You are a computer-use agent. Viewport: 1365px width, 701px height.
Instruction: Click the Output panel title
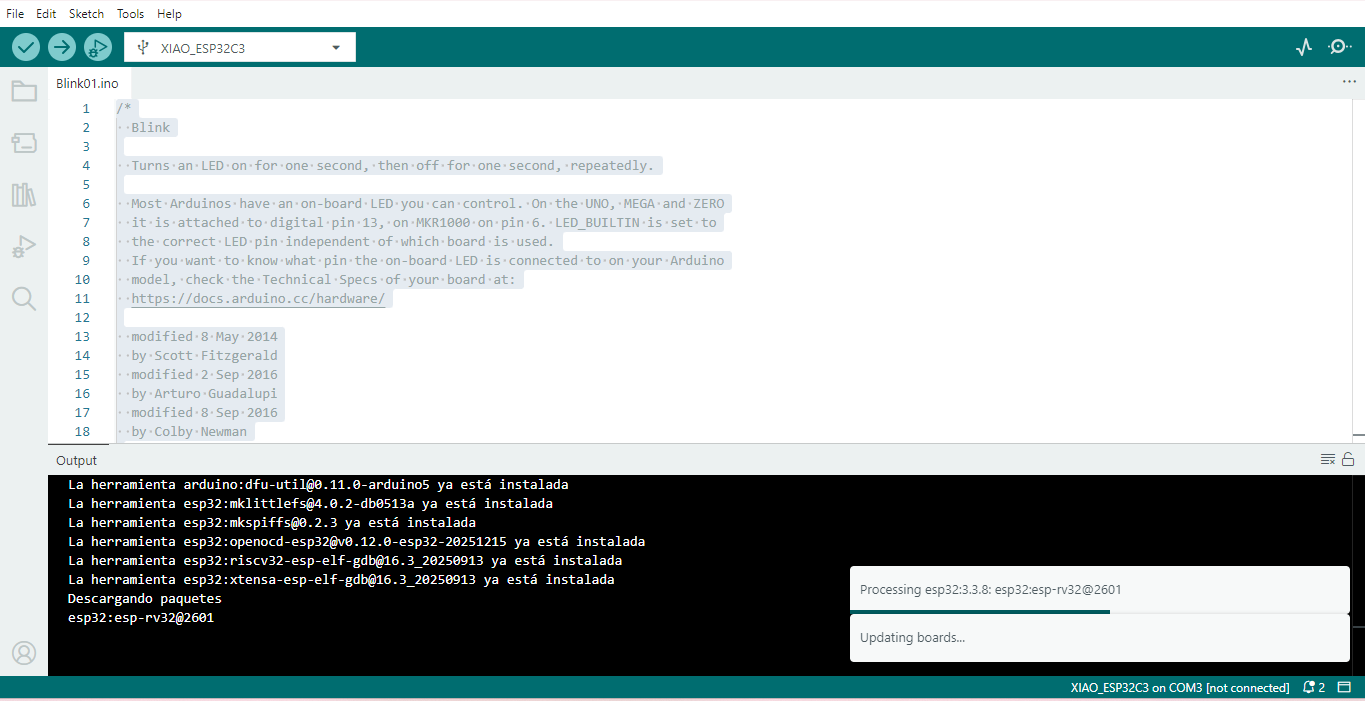click(x=76, y=461)
